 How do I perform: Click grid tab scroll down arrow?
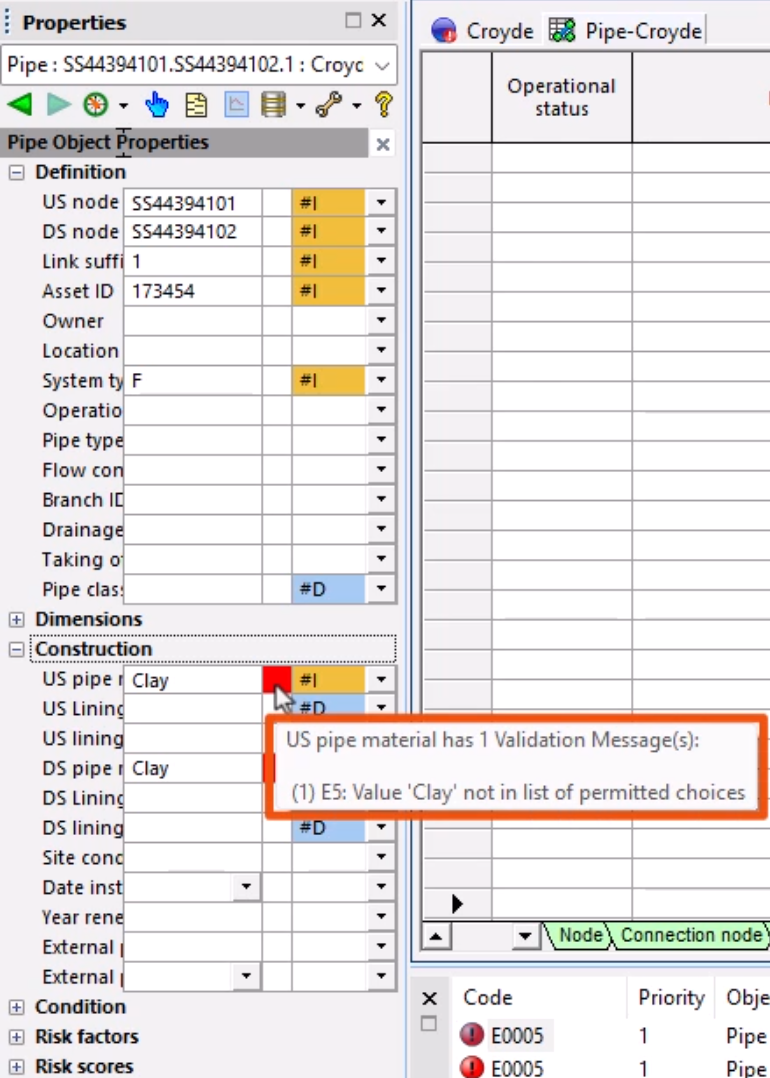[x=525, y=936]
